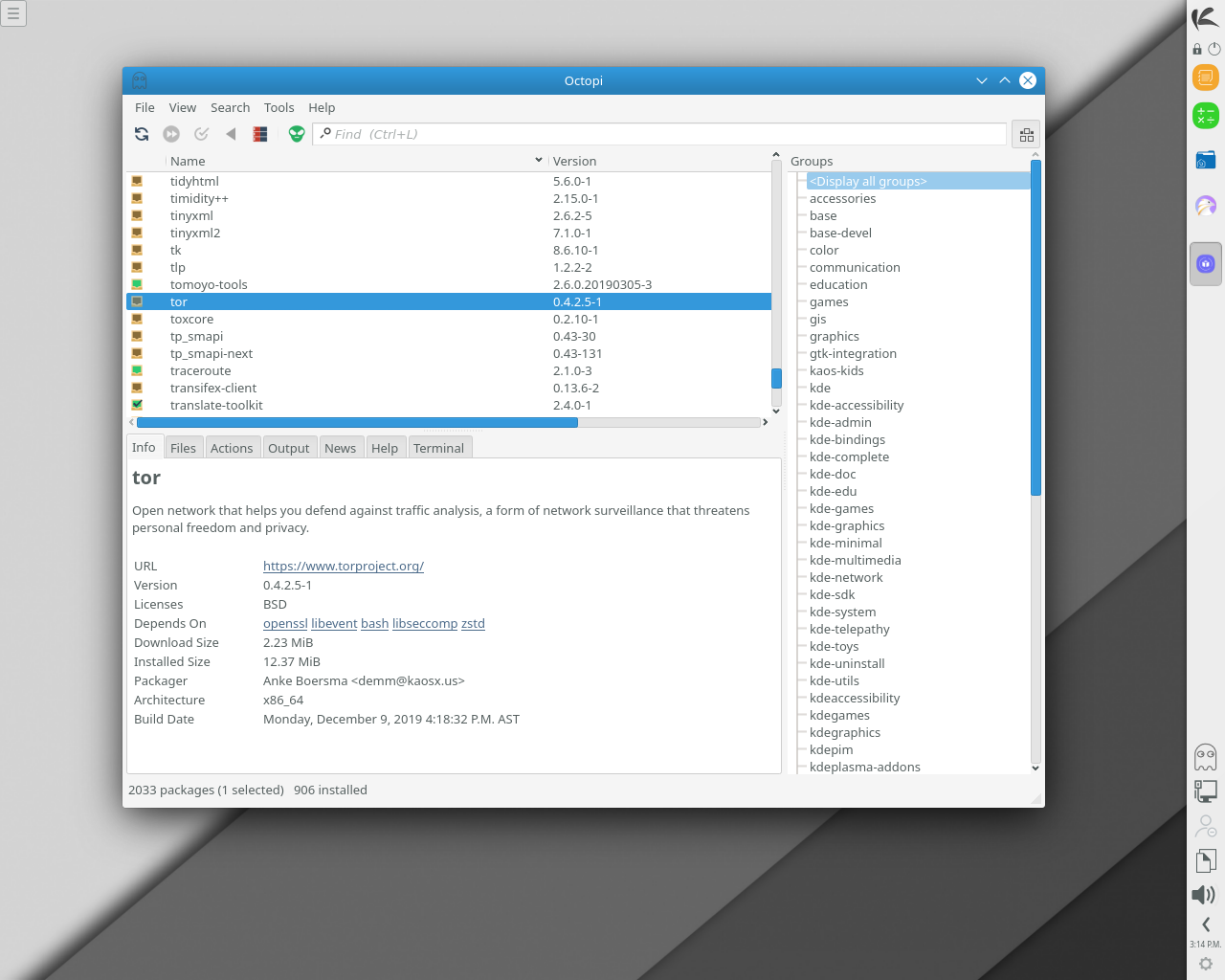The image size is (1225, 980).
Task: Launch the green calculator app icon
Action: [x=1206, y=116]
